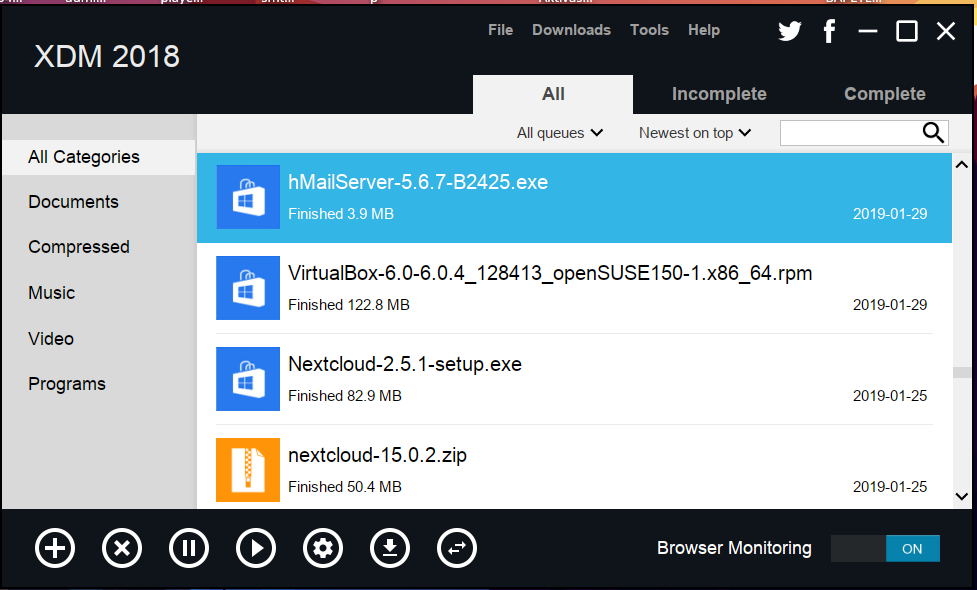The image size is (977, 590).
Task: Click the video download arrow icon
Action: point(390,548)
